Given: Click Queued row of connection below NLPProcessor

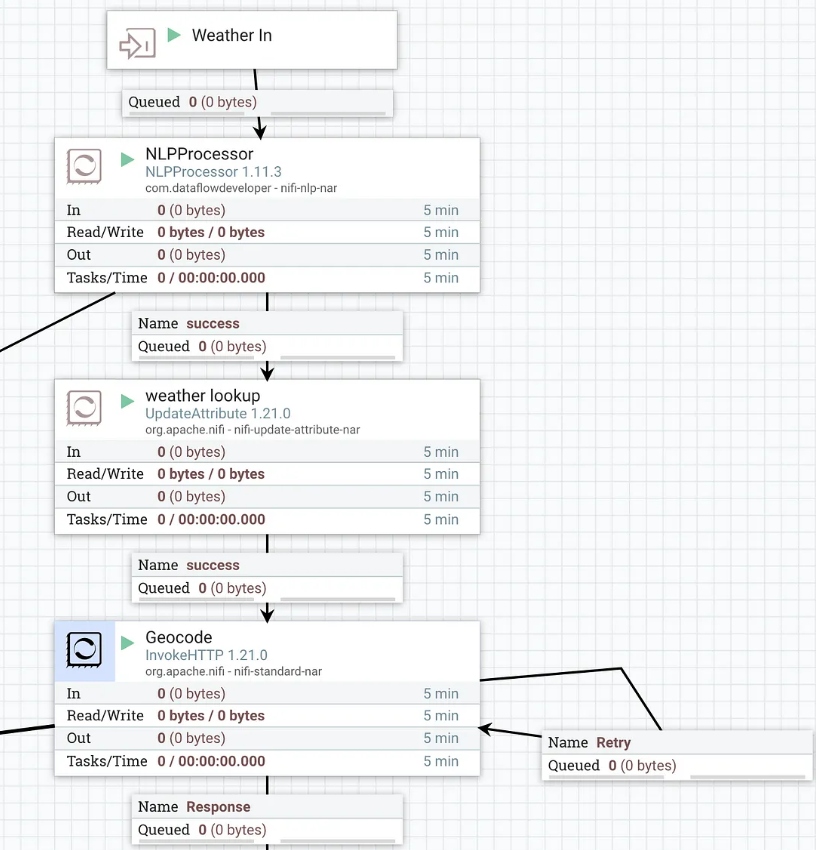Looking at the screenshot, I should coord(267,347).
